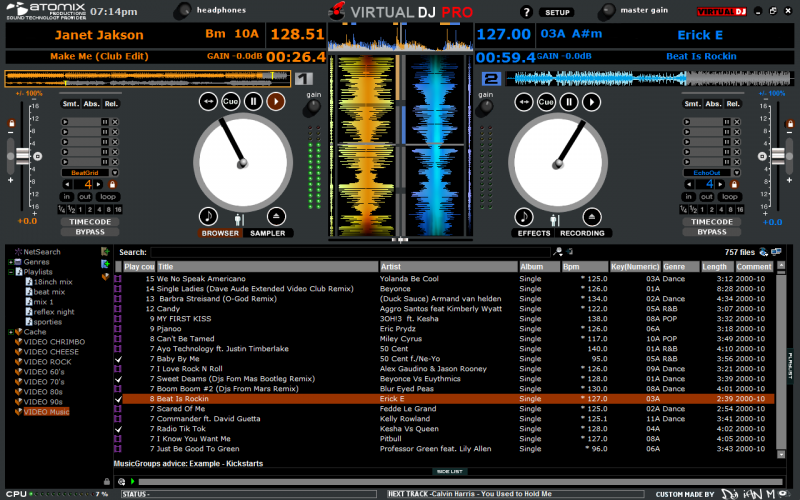
Task: Enable TIMECODE on deck 2
Action: [x=712, y=222]
